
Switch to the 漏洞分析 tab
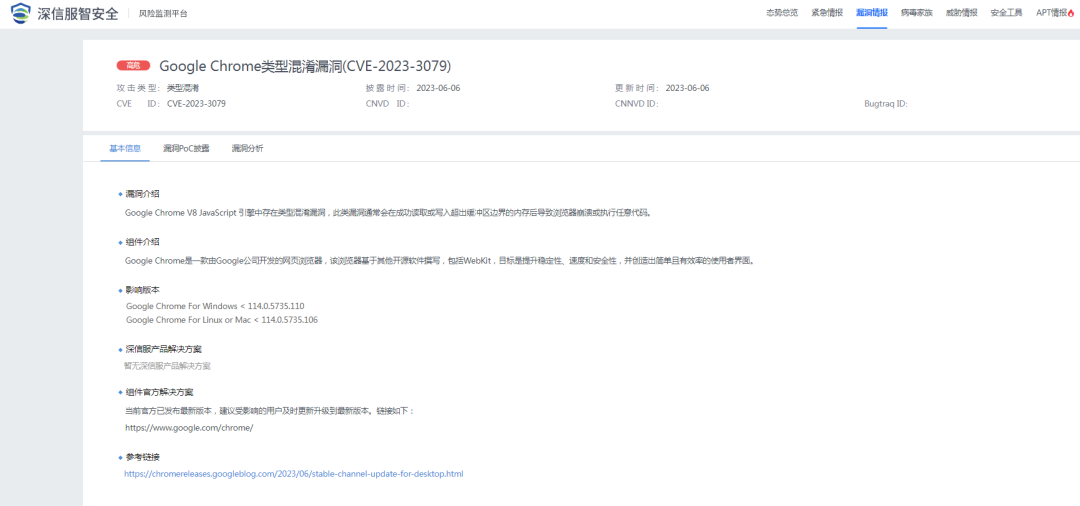click(247, 149)
